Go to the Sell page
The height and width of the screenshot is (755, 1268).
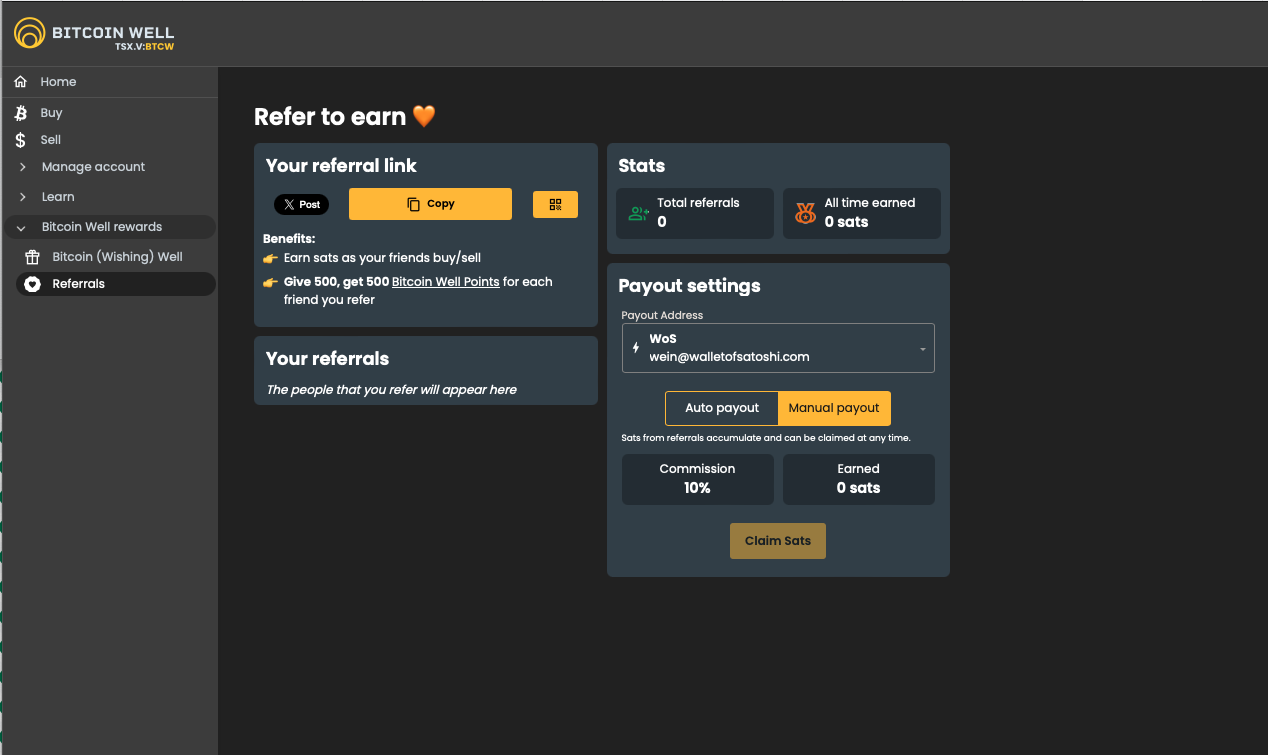50,140
